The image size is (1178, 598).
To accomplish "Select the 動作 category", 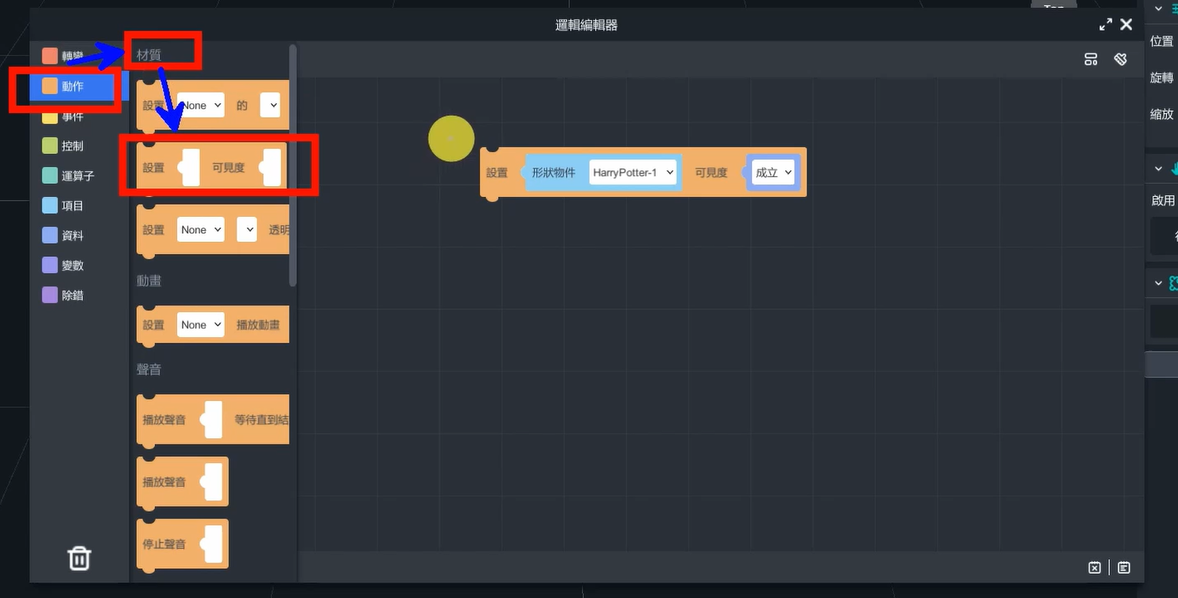I will 72,87.
